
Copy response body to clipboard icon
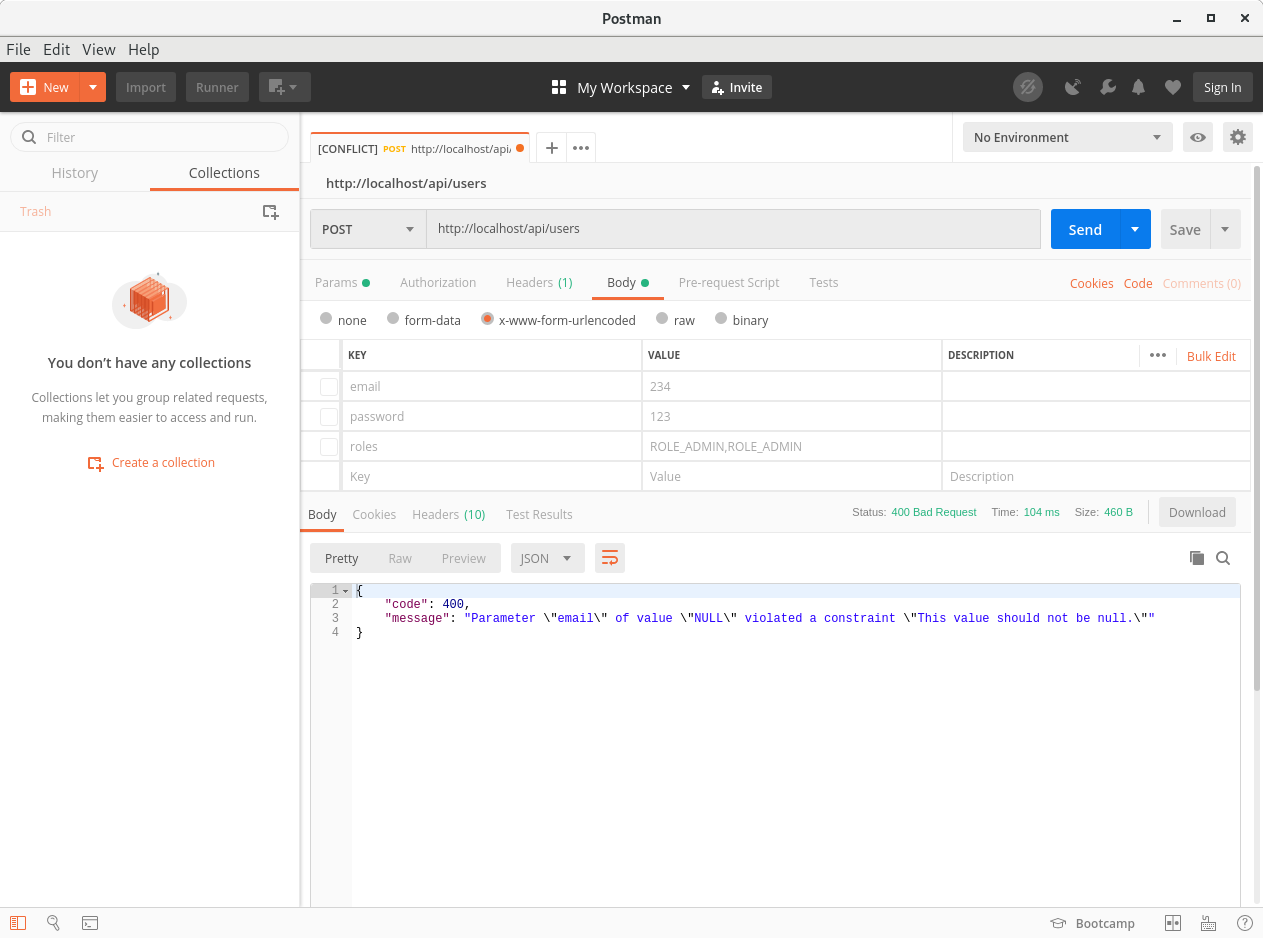point(1196,558)
